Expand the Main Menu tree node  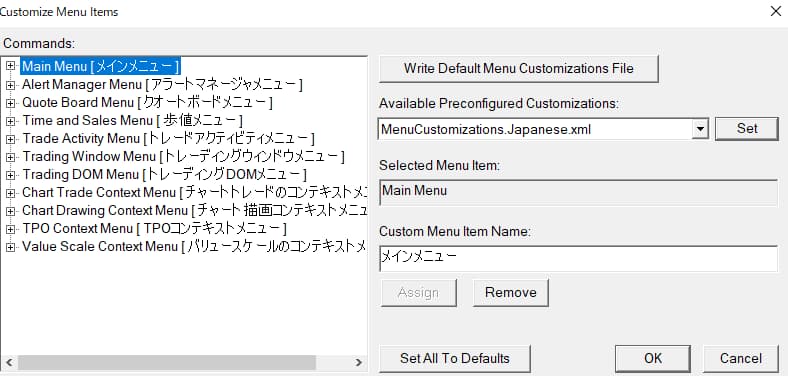point(10,66)
